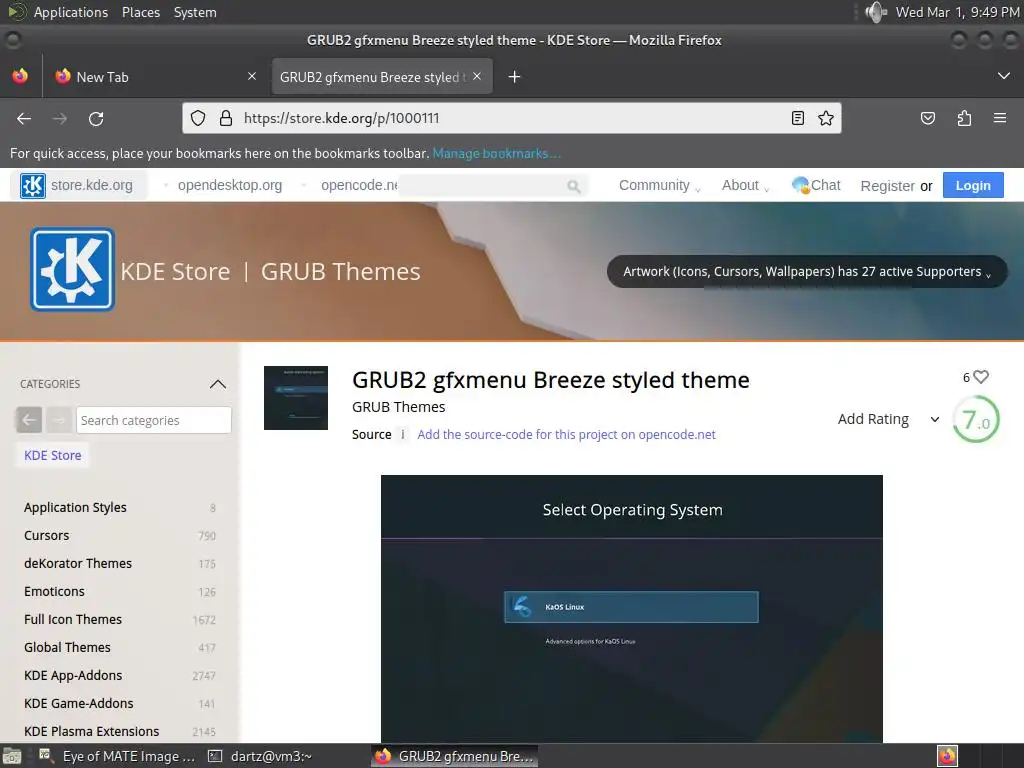Open Firefox hamburger application menu
The image size is (1024, 768).
[x=1000, y=118]
